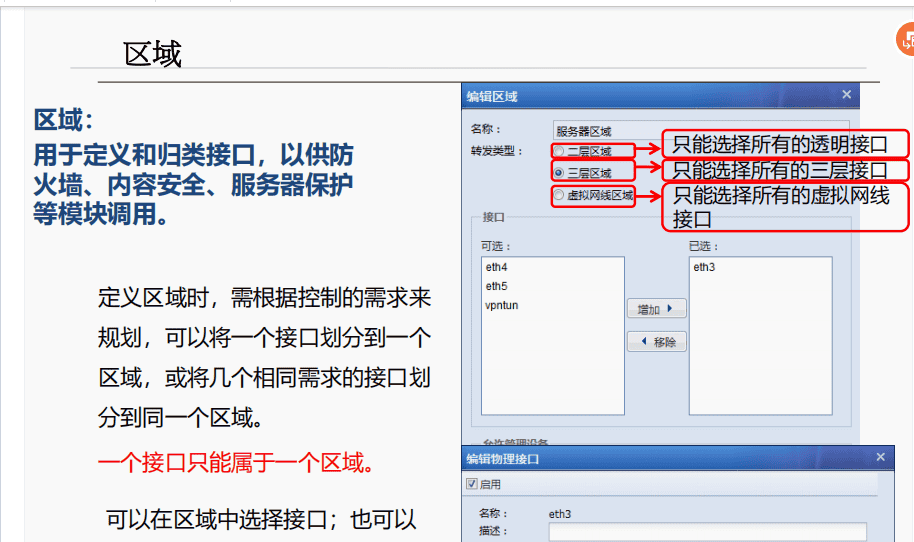
Task: Click the 描述 input field
Action: click(x=707, y=532)
